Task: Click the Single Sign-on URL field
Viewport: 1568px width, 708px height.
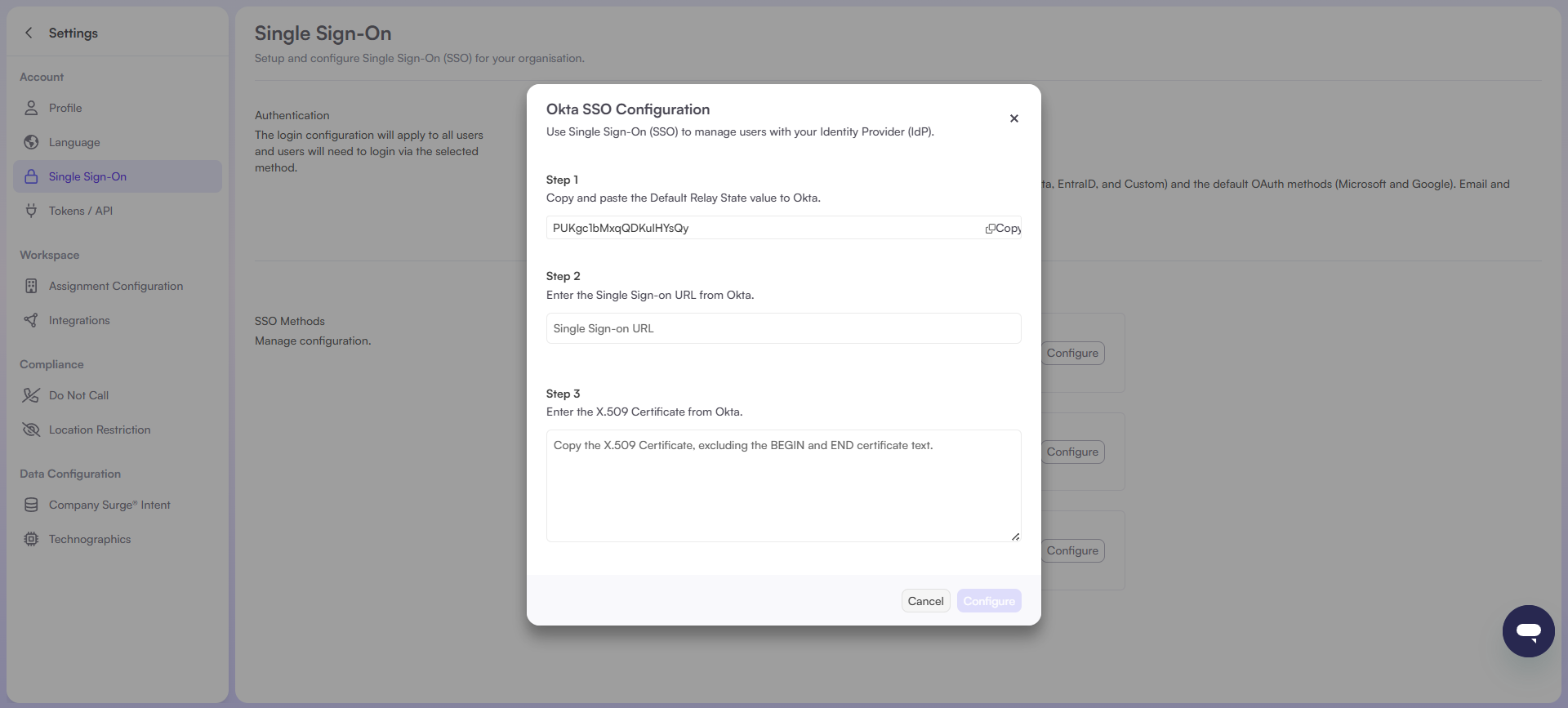Action: pos(782,328)
